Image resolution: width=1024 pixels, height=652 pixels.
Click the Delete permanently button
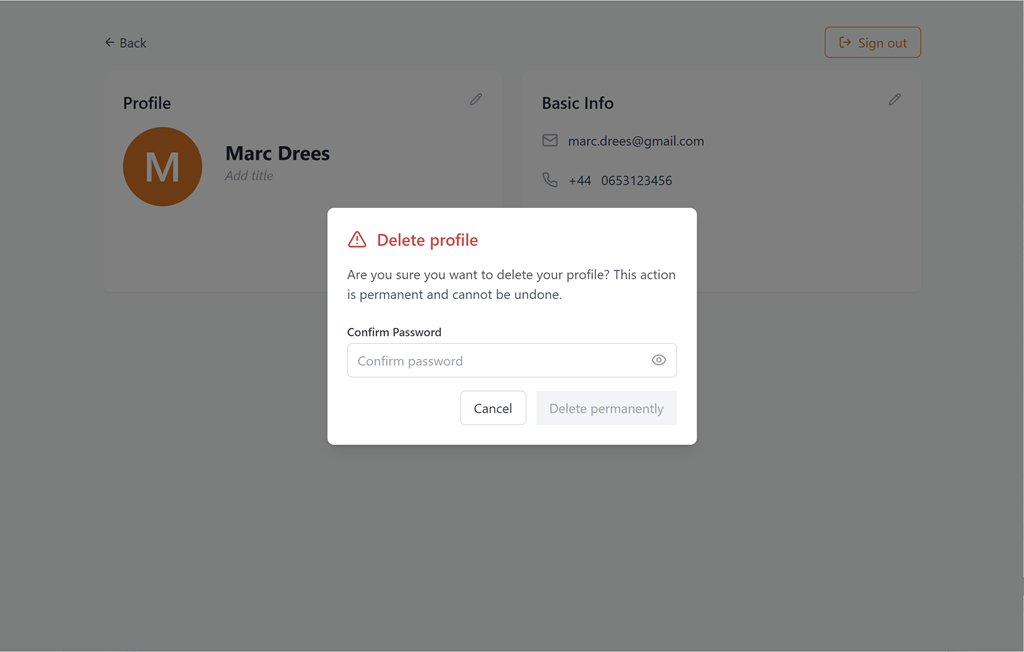pyautogui.click(x=606, y=408)
